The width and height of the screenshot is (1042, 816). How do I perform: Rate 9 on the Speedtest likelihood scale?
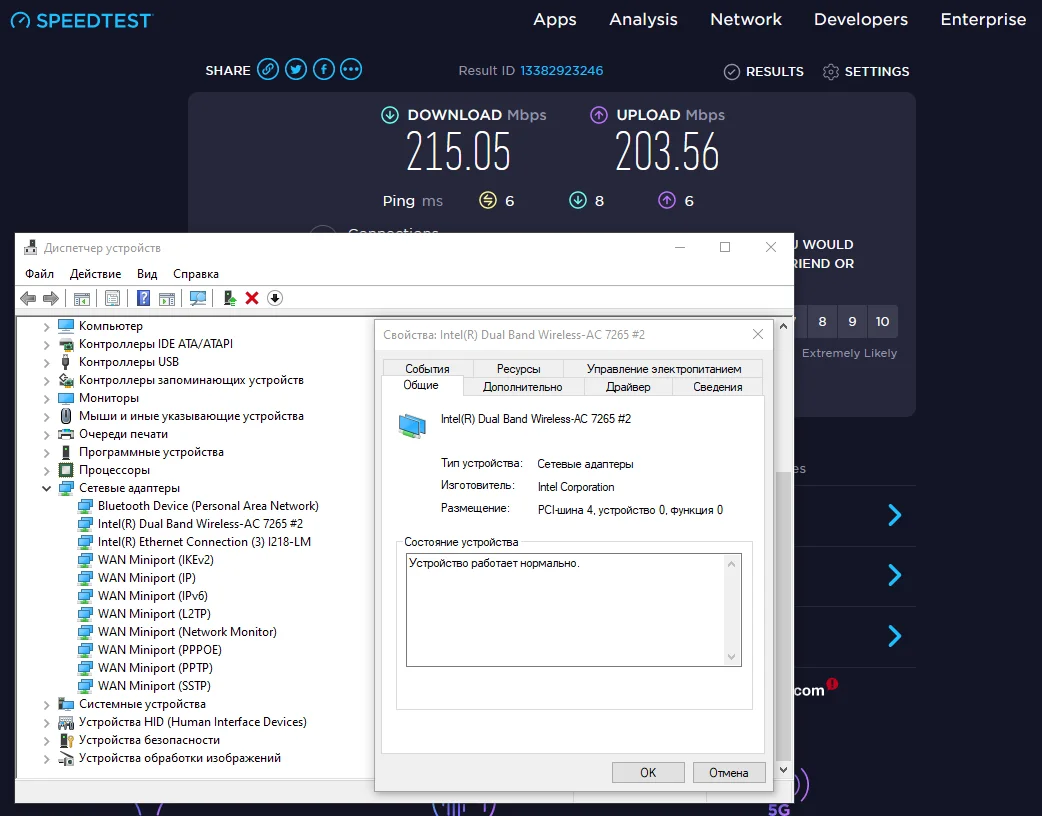(852, 322)
